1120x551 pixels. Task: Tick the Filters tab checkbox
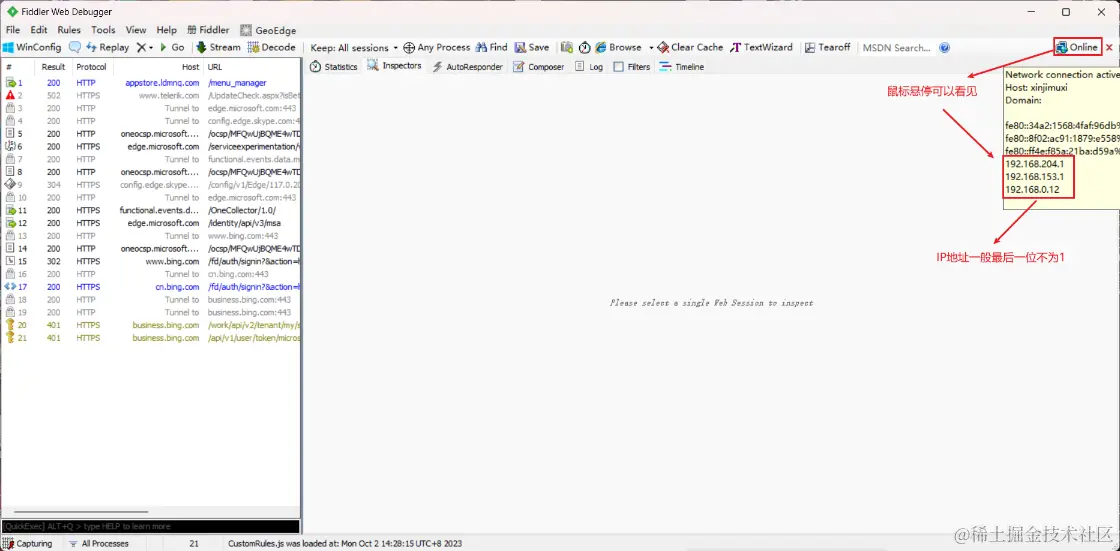pyautogui.click(x=619, y=66)
